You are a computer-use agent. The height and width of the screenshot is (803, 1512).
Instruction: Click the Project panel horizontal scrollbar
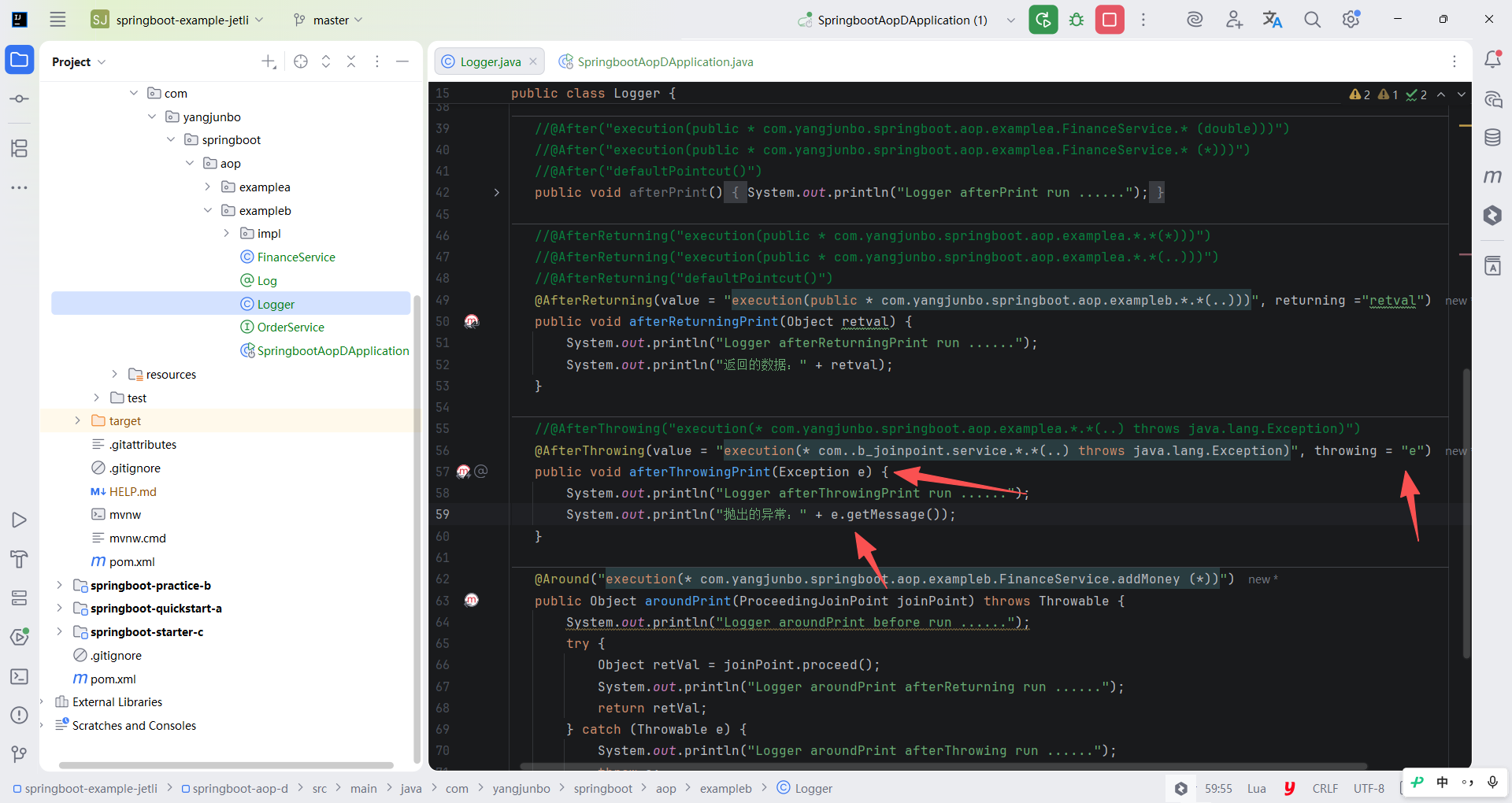click(x=226, y=765)
